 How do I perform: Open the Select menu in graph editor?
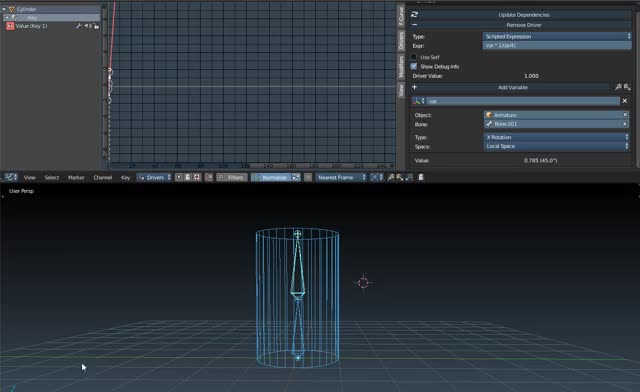(x=52, y=178)
